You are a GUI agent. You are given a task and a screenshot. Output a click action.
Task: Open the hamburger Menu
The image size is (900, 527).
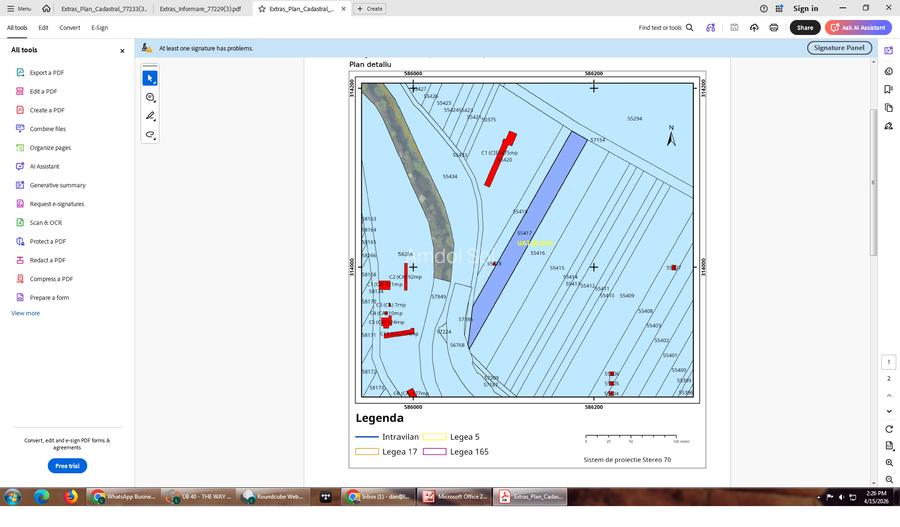(x=18, y=8)
